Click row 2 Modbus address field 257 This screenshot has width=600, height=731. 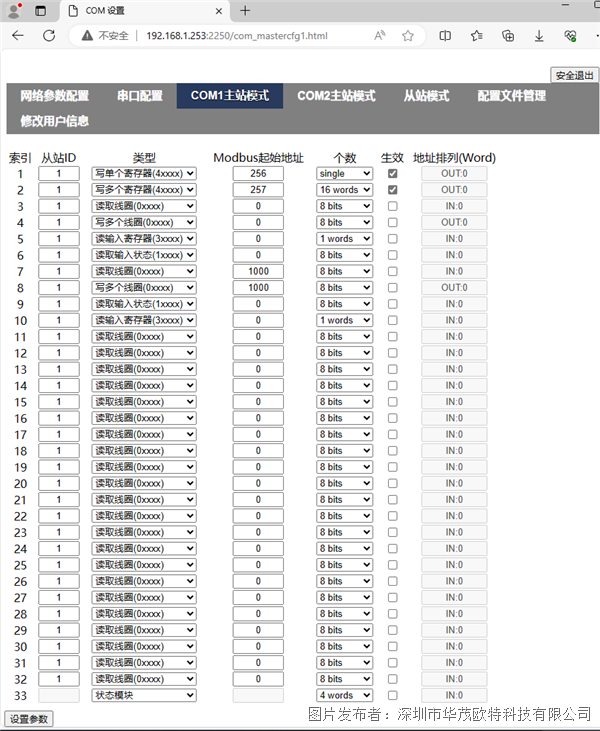[258, 190]
